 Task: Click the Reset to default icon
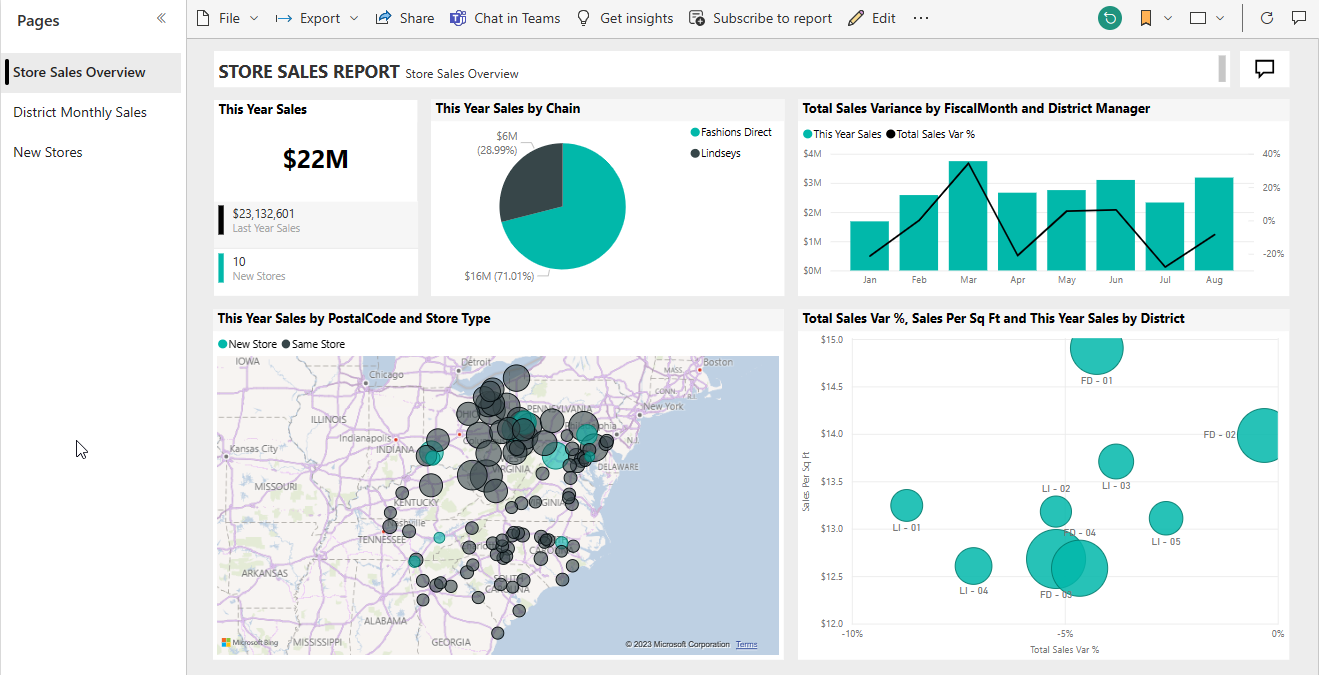(1109, 18)
